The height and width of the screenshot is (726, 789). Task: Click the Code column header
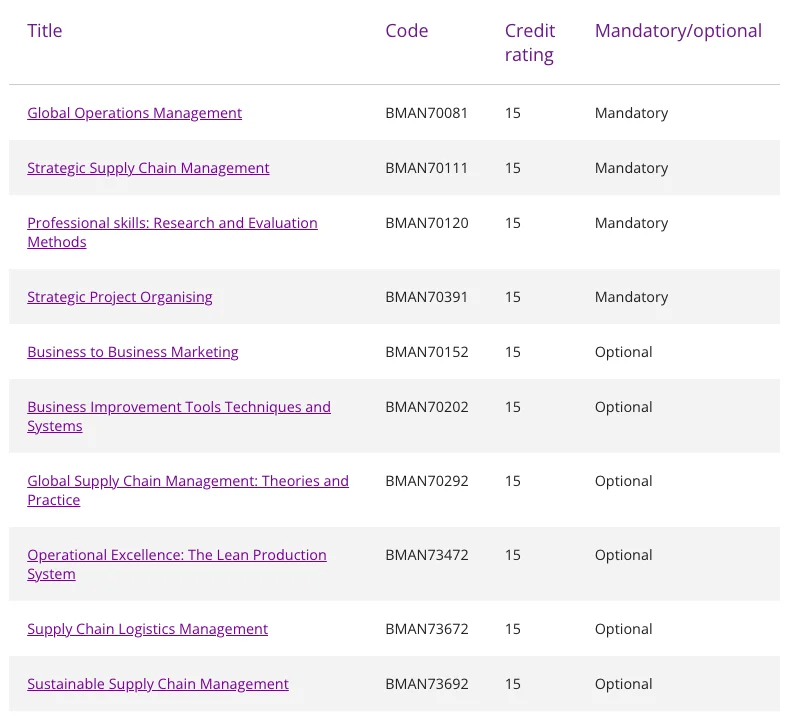pos(406,31)
